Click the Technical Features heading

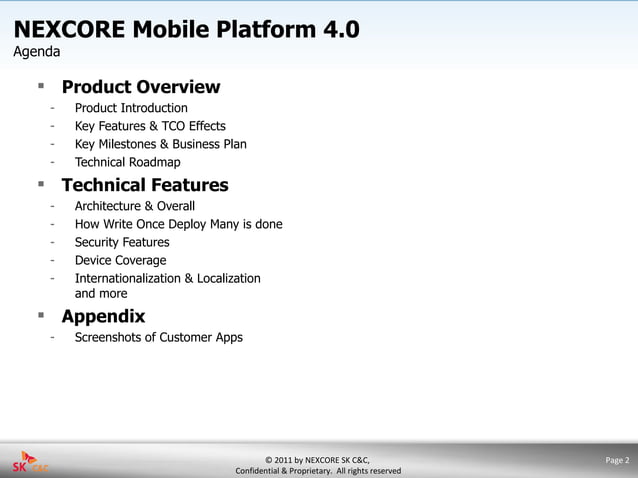[145, 185]
